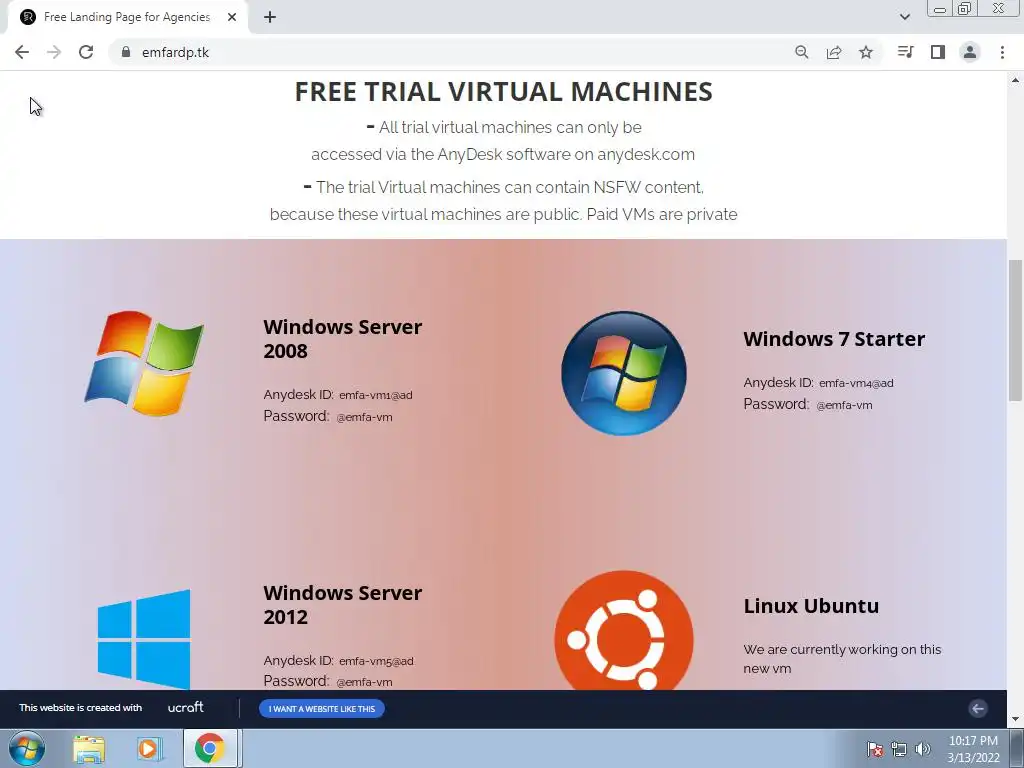The width and height of the screenshot is (1024, 768).
Task: Collapse the ucraft banner with arrow icon
Action: click(x=978, y=709)
